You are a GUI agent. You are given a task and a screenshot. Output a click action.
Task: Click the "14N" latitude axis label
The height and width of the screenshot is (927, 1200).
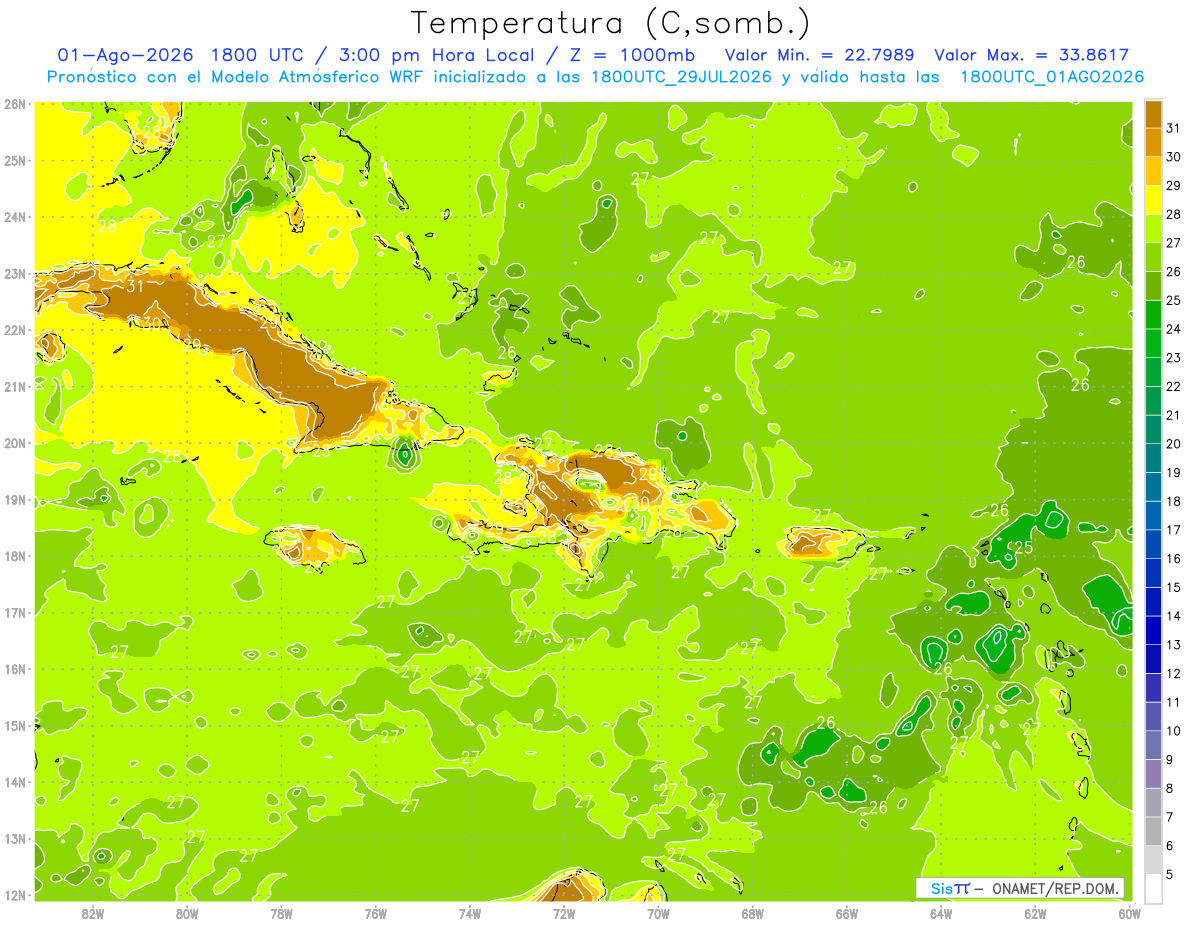15,782
